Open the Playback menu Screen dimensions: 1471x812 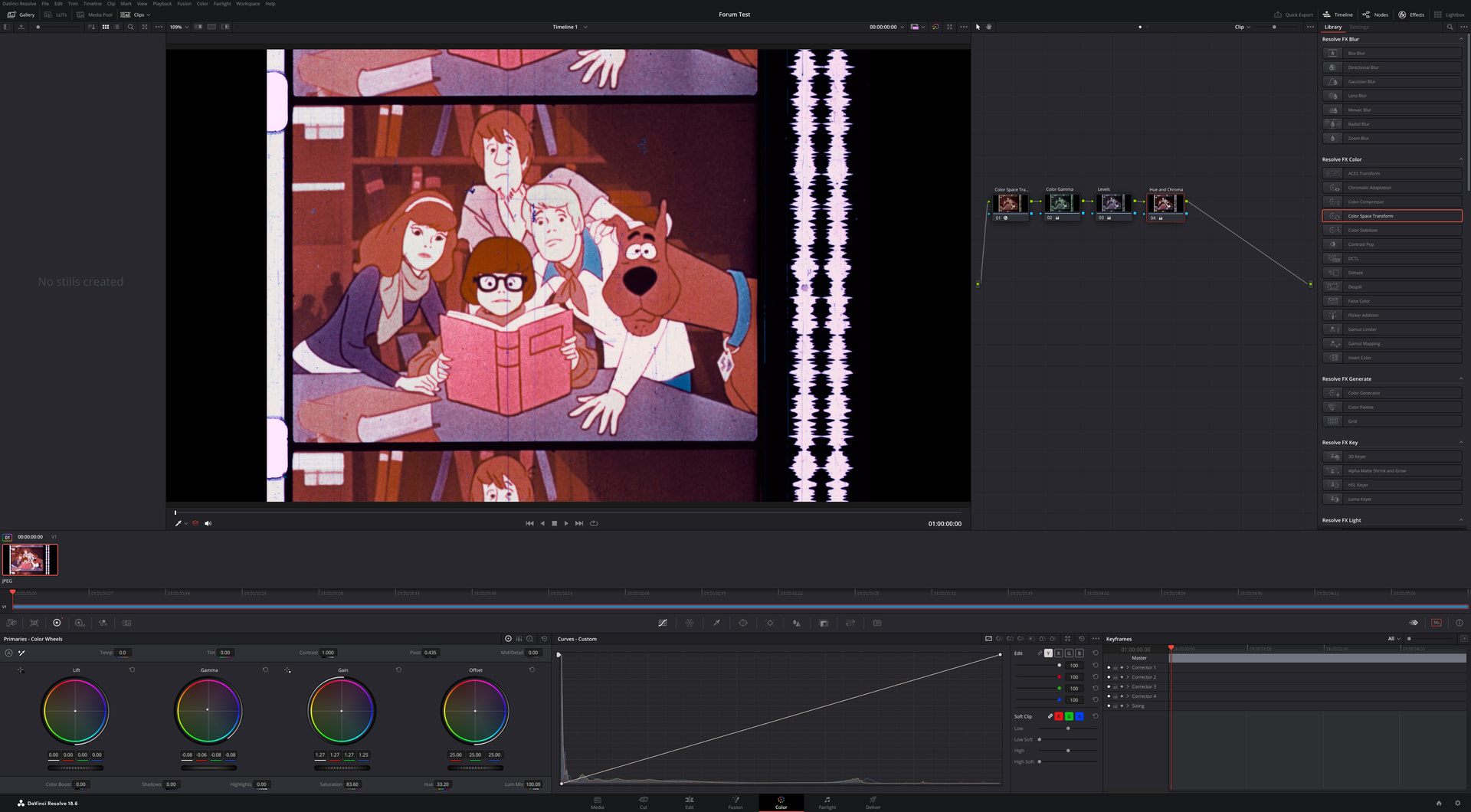coord(162,4)
